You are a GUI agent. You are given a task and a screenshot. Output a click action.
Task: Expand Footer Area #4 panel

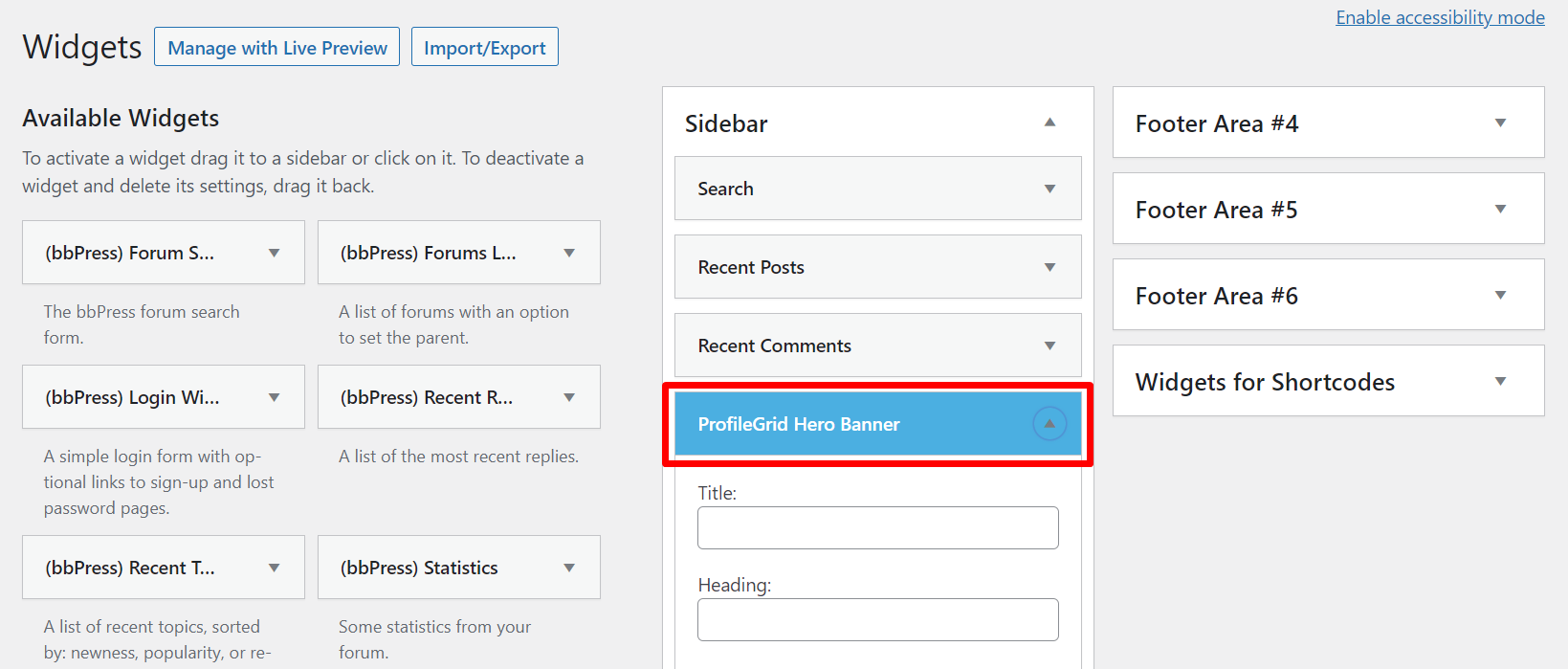(1500, 123)
